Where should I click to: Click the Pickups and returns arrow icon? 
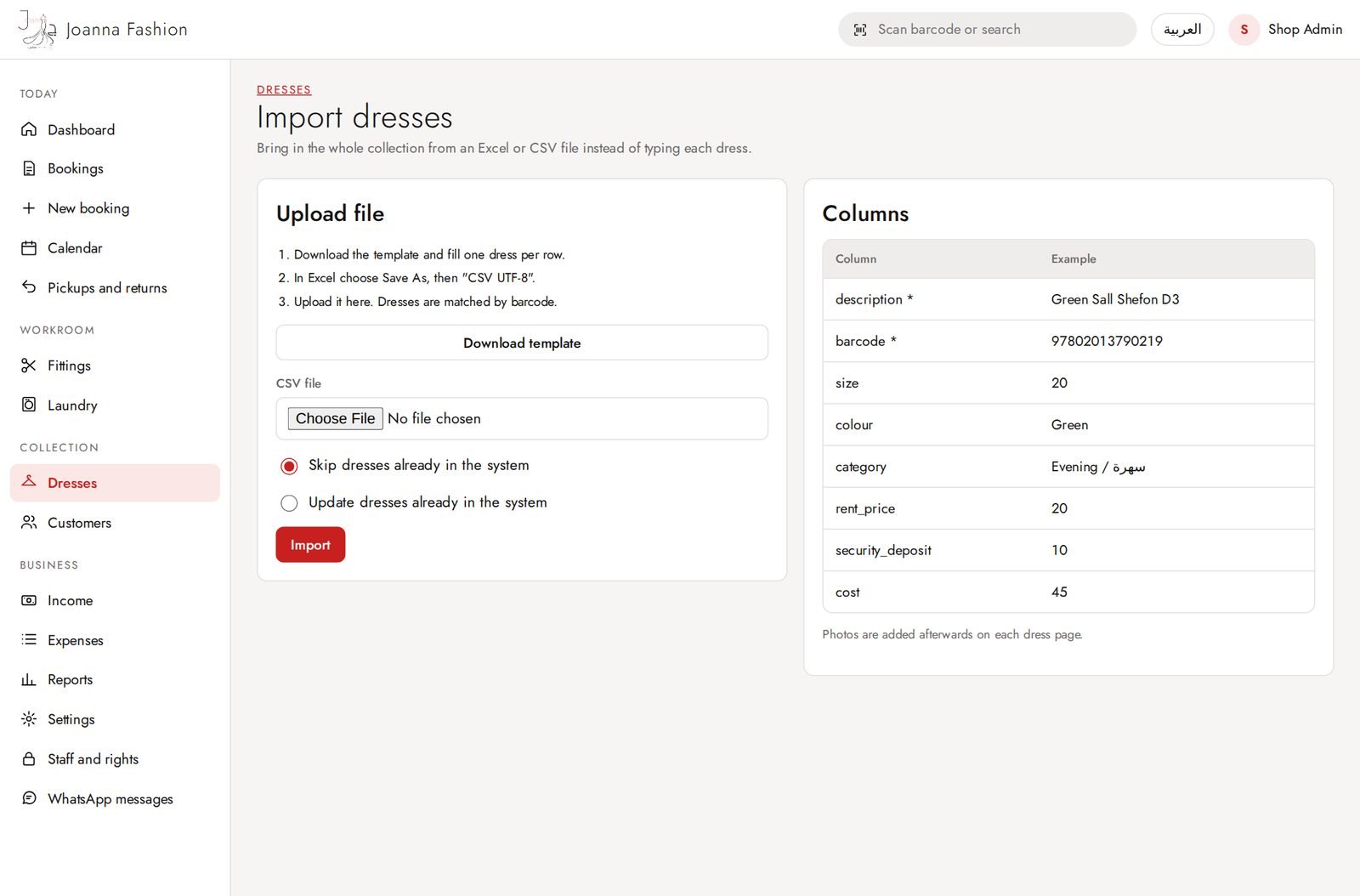point(29,287)
